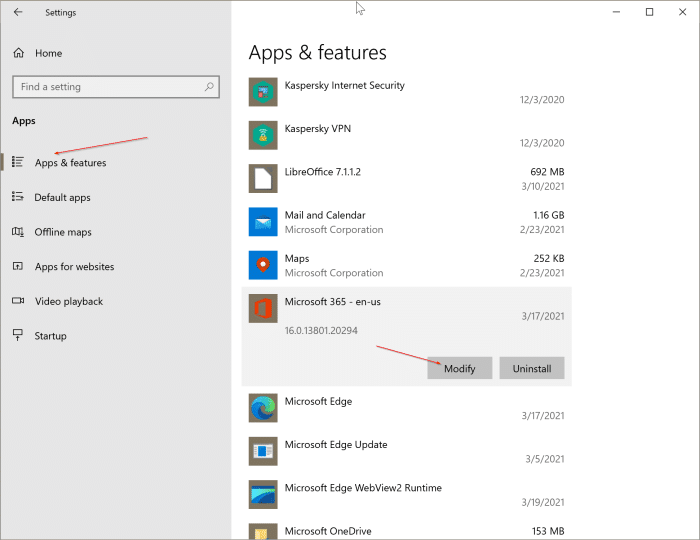Viewport: 700px width, 540px height.
Task: Open the Default apps section
Action: [62, 198]
